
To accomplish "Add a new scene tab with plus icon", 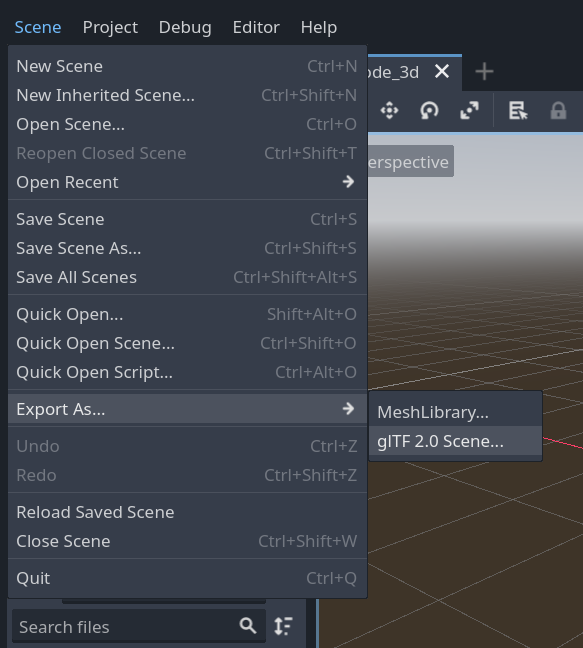I will (484, 71).
